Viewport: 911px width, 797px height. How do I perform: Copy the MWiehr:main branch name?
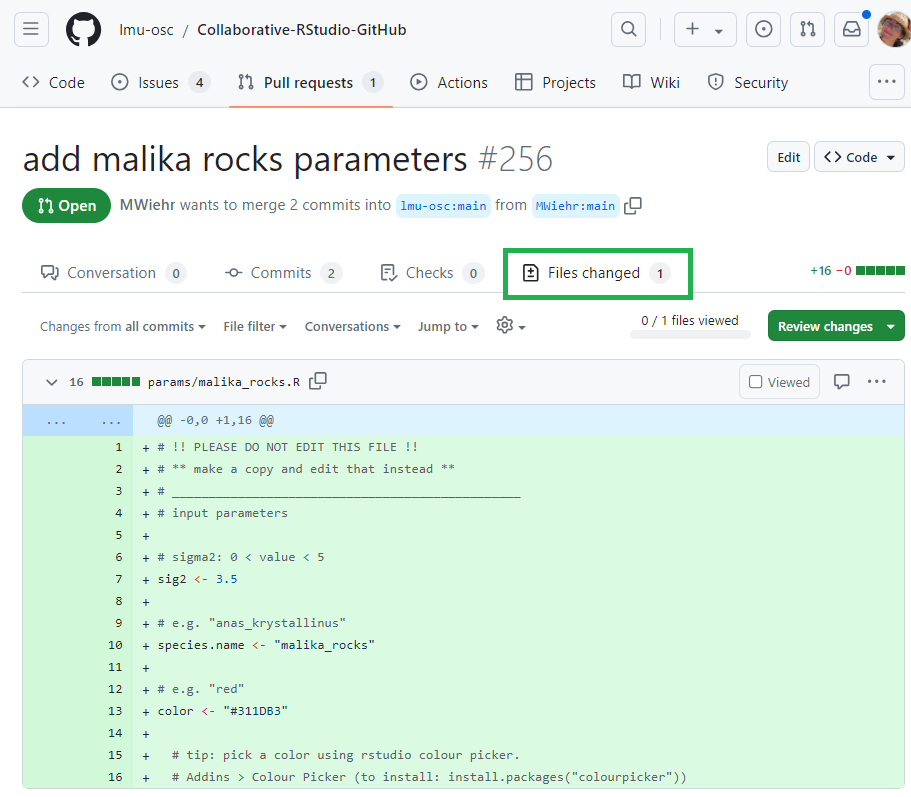632,205
